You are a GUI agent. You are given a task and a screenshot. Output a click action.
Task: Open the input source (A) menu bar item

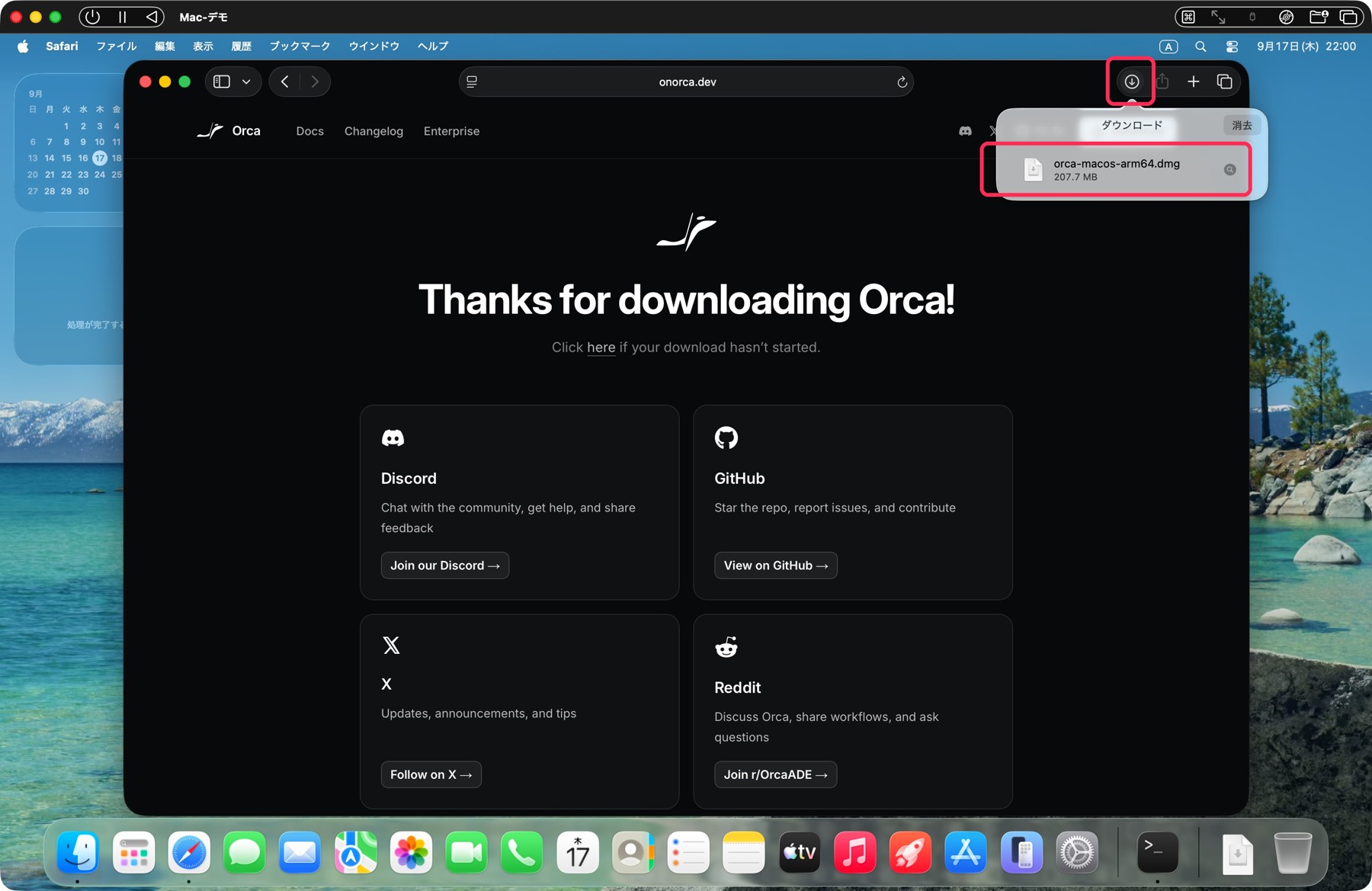(x=1168, y=46)
